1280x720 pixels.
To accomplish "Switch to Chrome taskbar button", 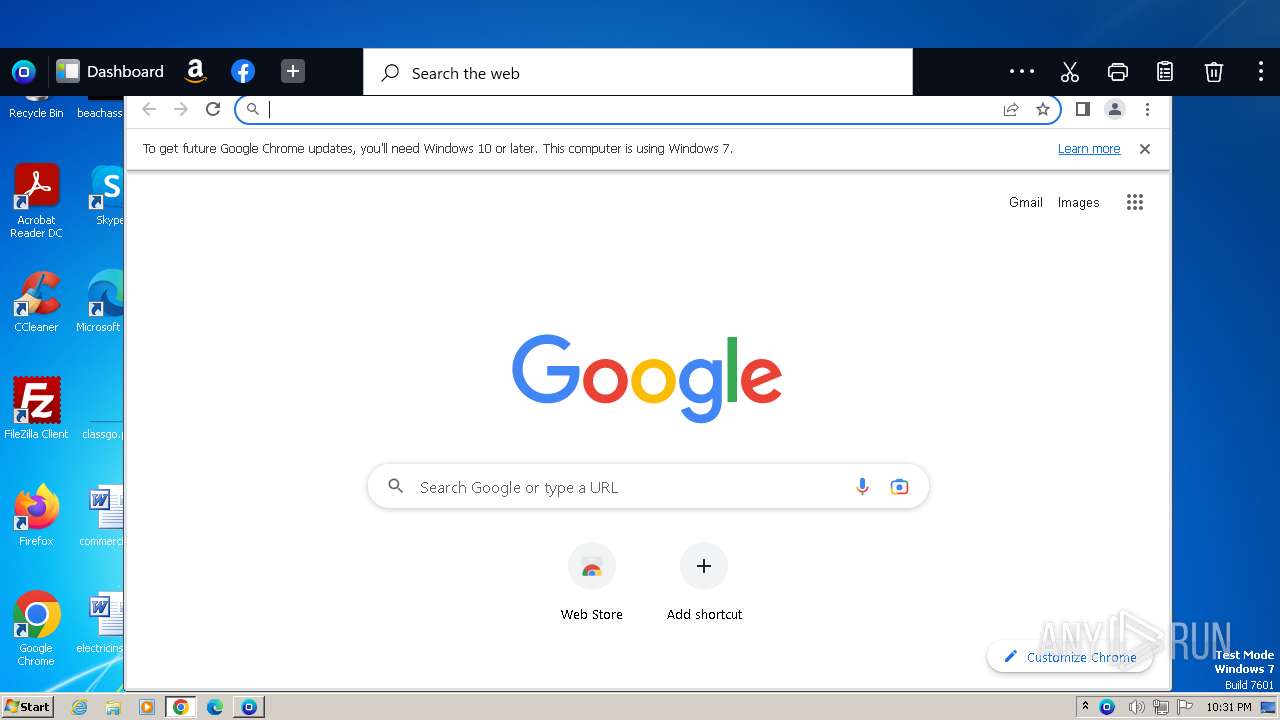I will pyautogui.click(x=181, y=707).
